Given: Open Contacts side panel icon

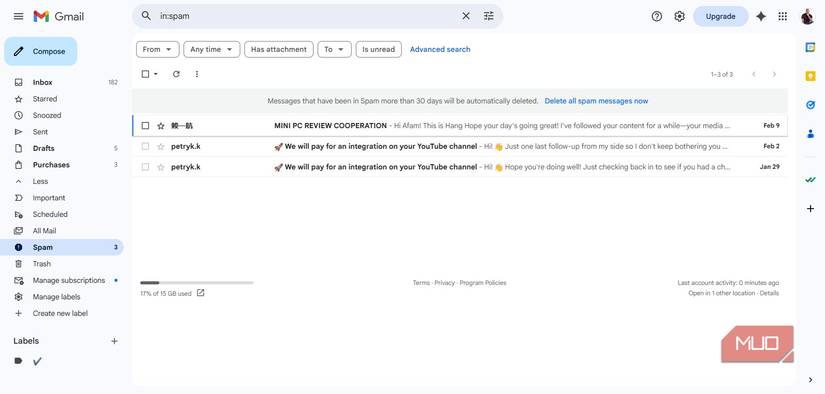Looking at the screenshot, I should [810, 134].
